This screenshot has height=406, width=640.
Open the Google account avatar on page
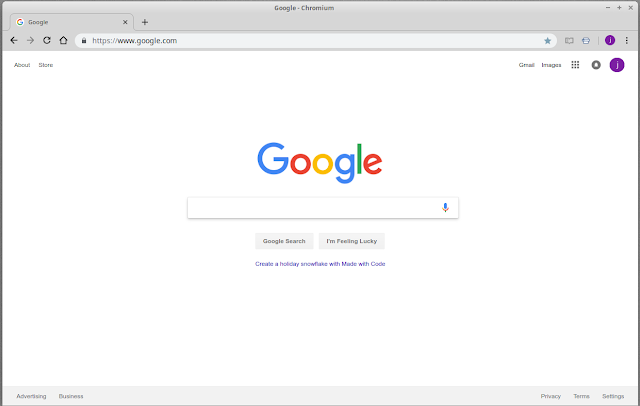coord(617,65)
